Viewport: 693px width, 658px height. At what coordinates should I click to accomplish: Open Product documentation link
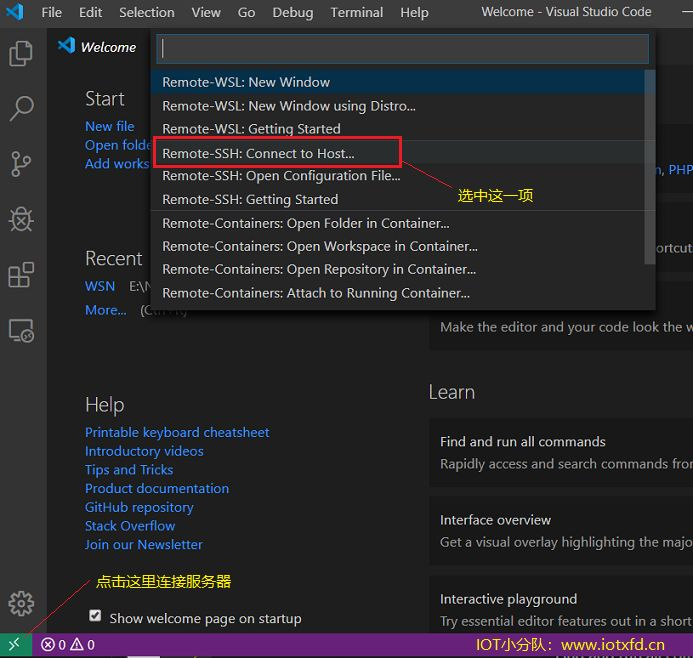click(x=157, y=488)
